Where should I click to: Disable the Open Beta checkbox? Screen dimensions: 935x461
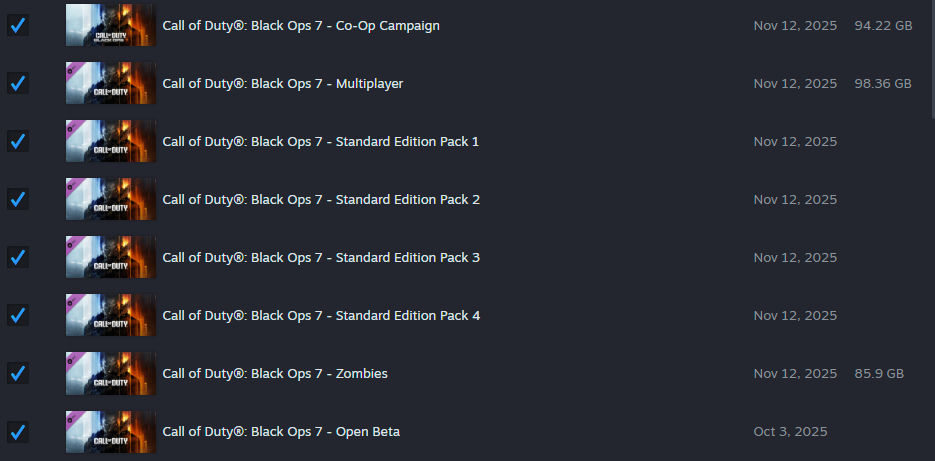(18, 432)
